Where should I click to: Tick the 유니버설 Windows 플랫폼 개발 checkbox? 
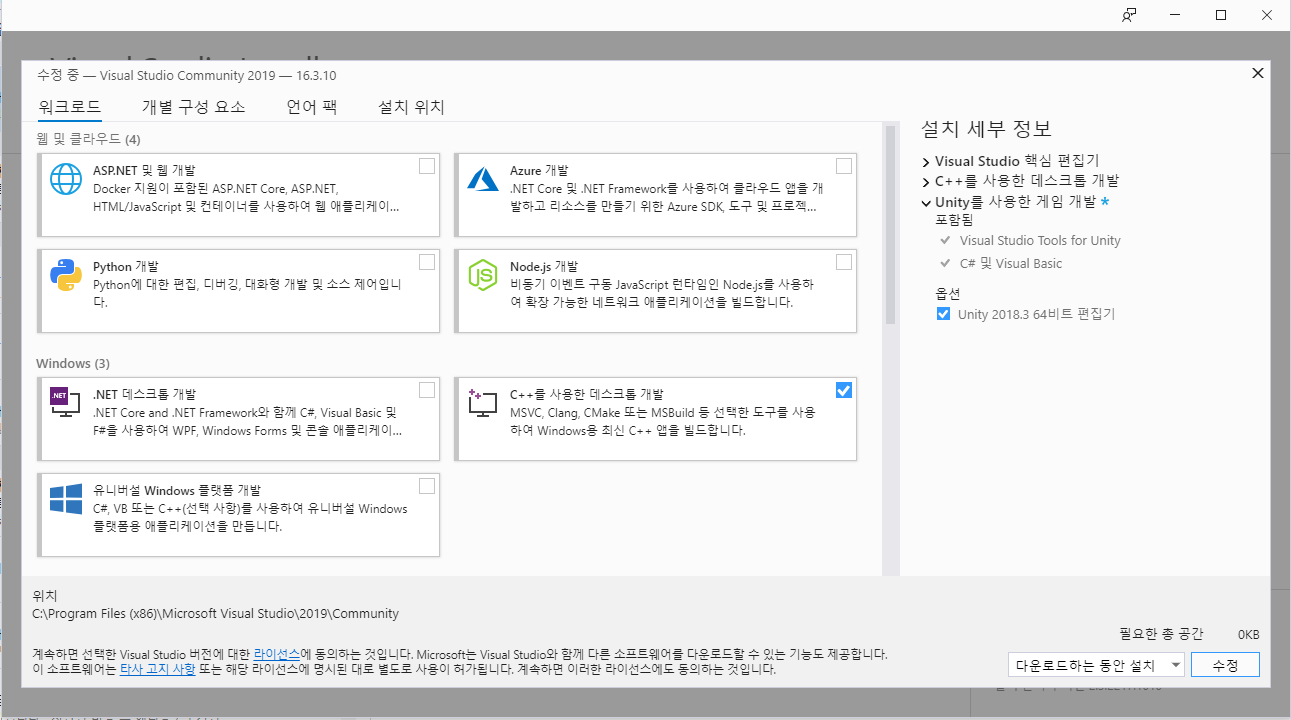[427, 486]
